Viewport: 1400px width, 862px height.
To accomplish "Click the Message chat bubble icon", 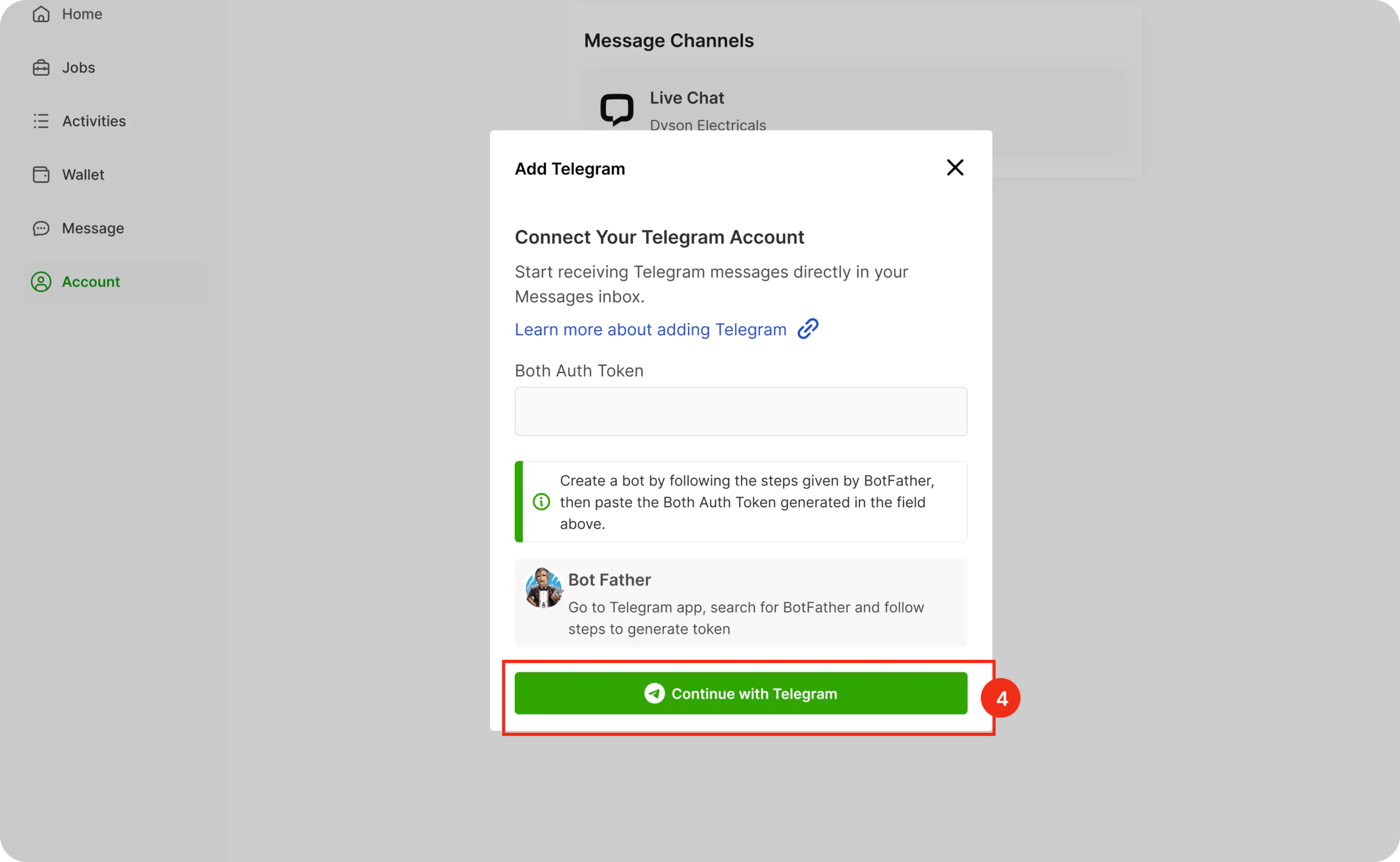I will tap(40, 228).
